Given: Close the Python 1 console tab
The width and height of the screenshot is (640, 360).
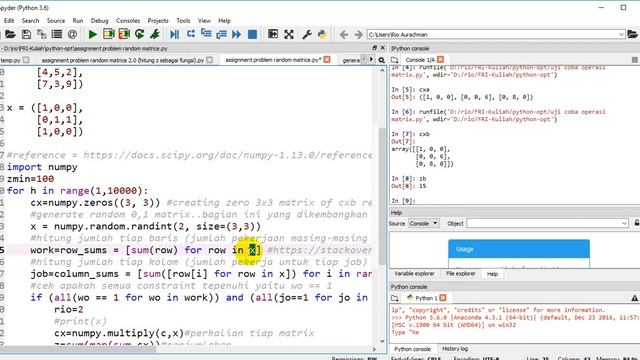Looking at the screenshot, I should click(x=443, y=298).
